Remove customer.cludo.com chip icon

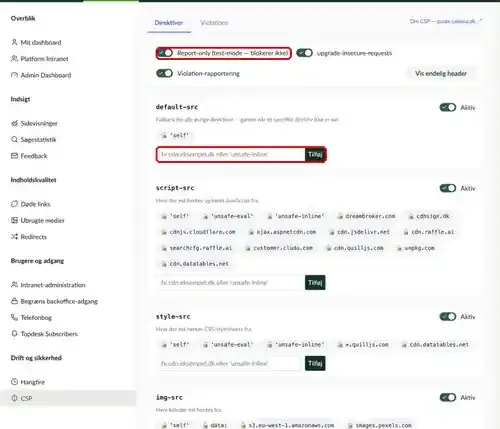pos(248,248)
